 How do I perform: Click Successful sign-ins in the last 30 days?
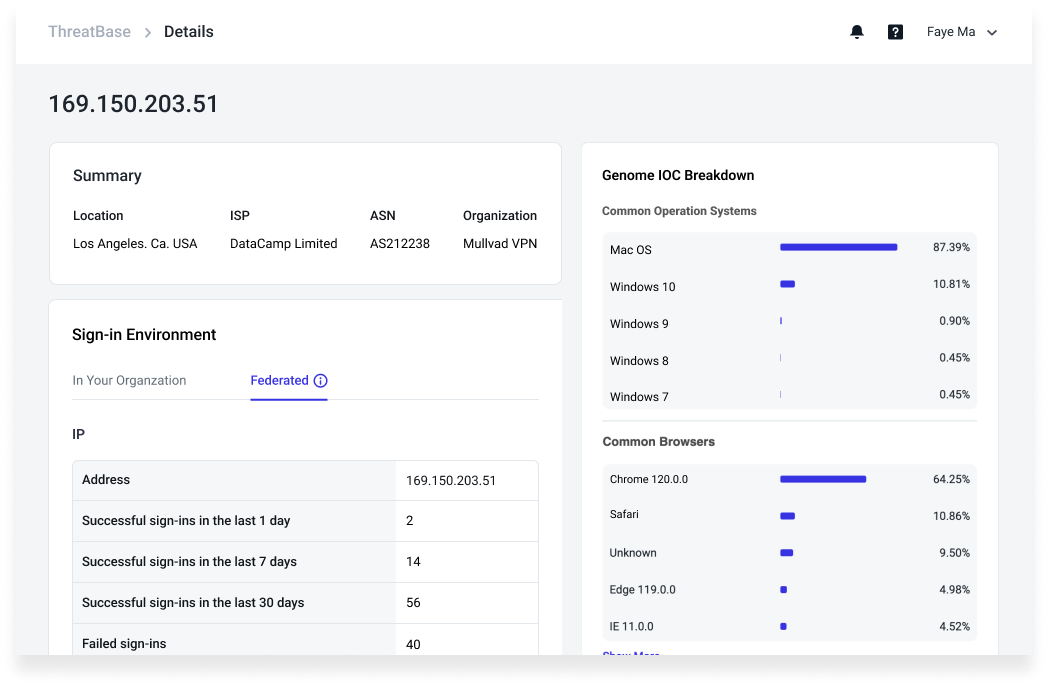(x=193, y=602)
